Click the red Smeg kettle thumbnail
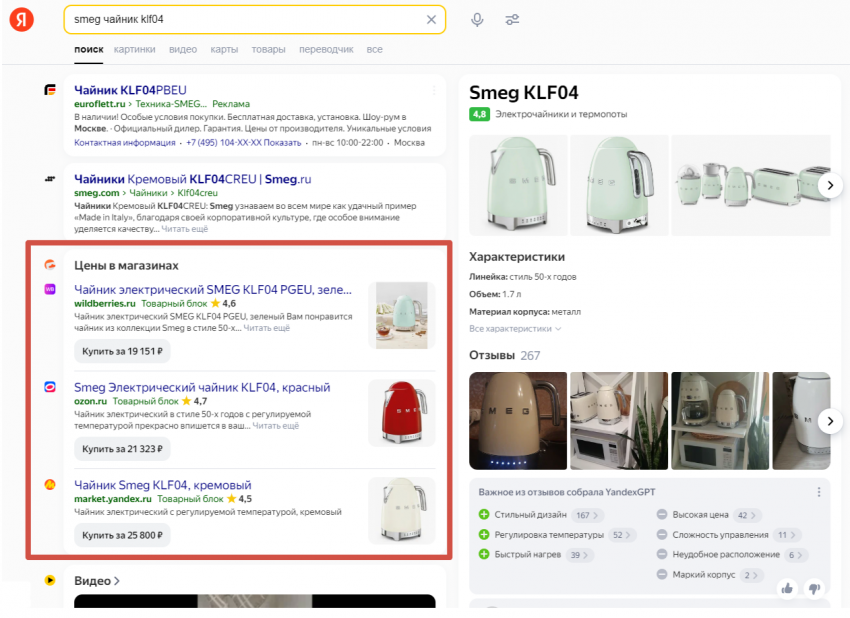The width and height of the screenshot is (850, 618). pos(401,413)
